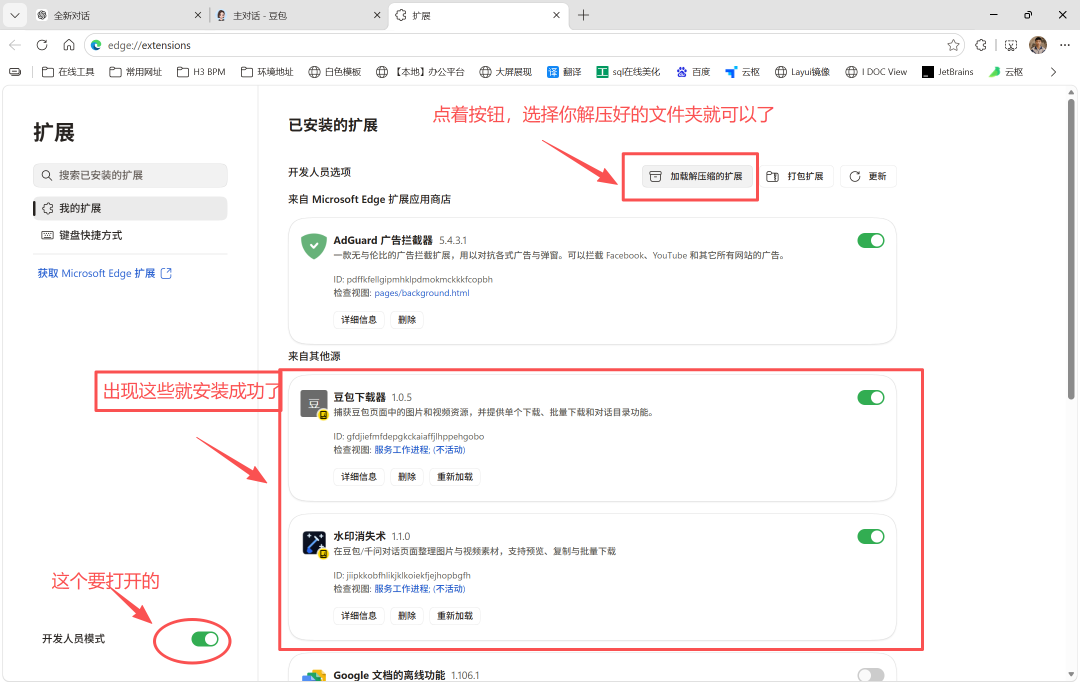Click the 搜索已安装的扩展 search field

point(130,175)
